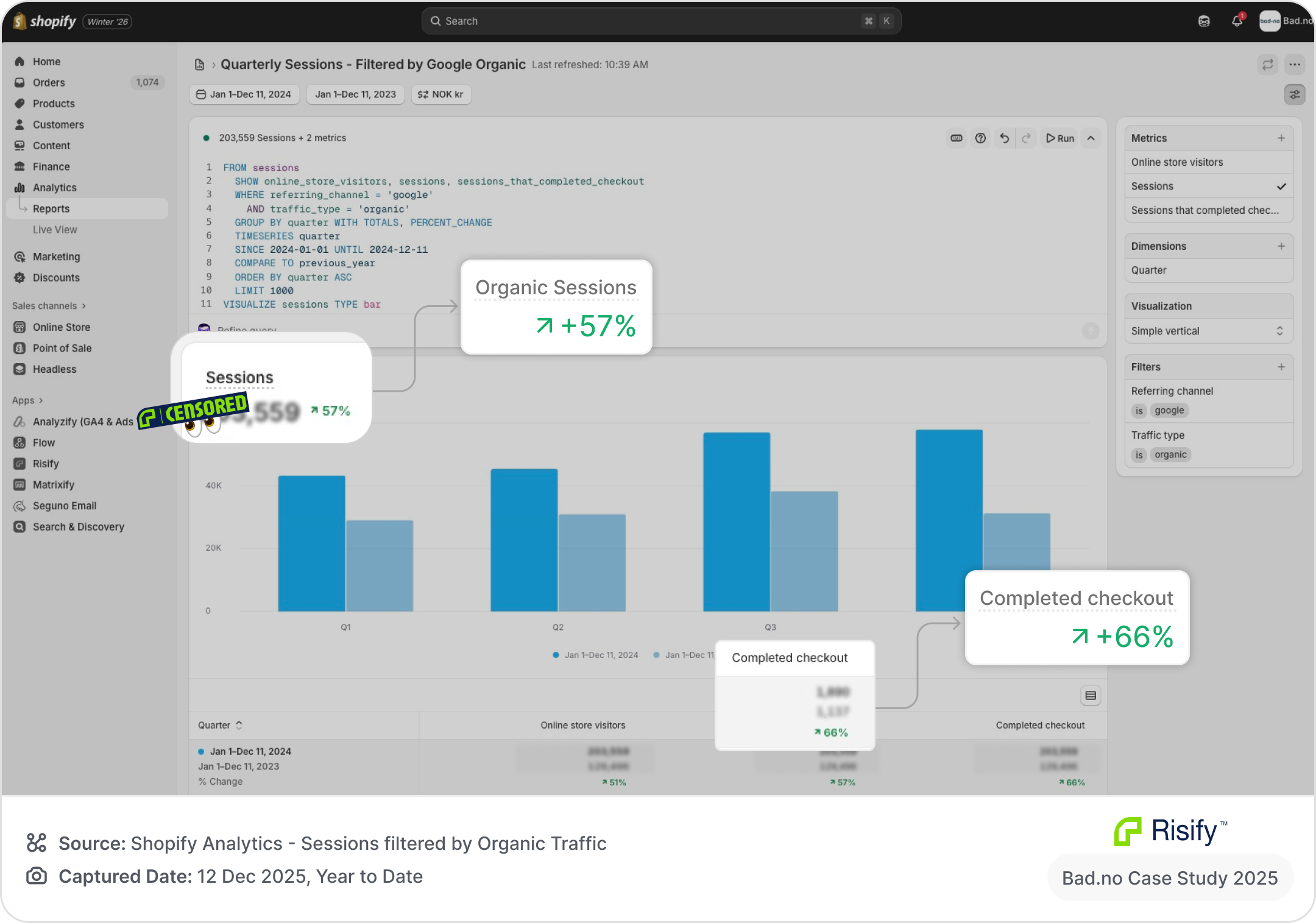Toggle the Sessions metric checkmark
The image size is (1316, 923).
click(1281, 186)
